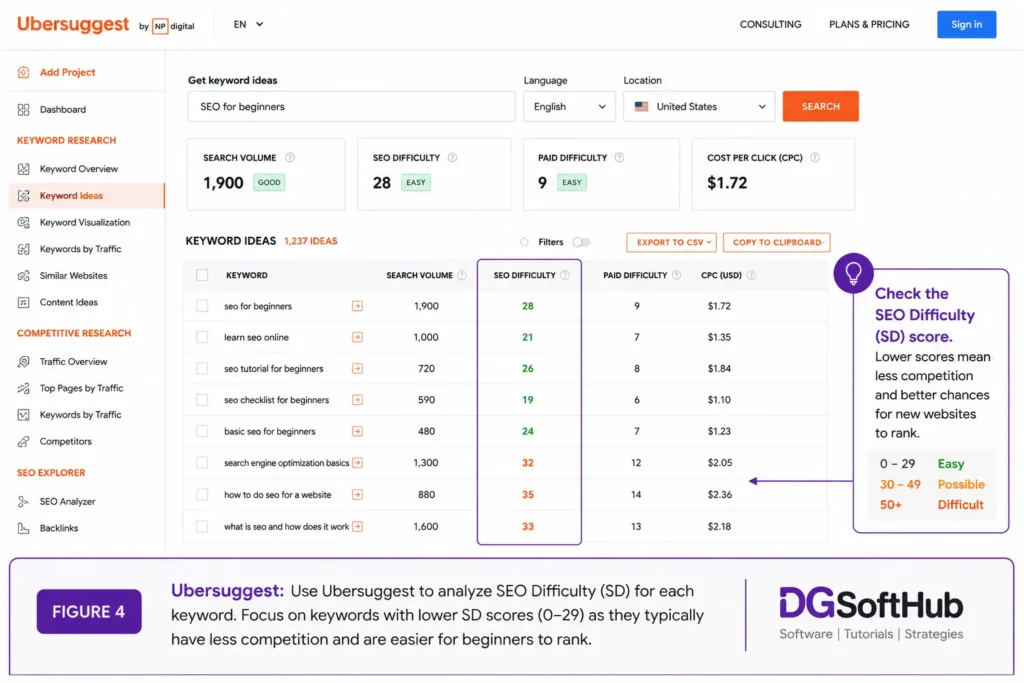
Task: Open details arrow for 'what is seo and how does it work'
Action: point(357,526)
